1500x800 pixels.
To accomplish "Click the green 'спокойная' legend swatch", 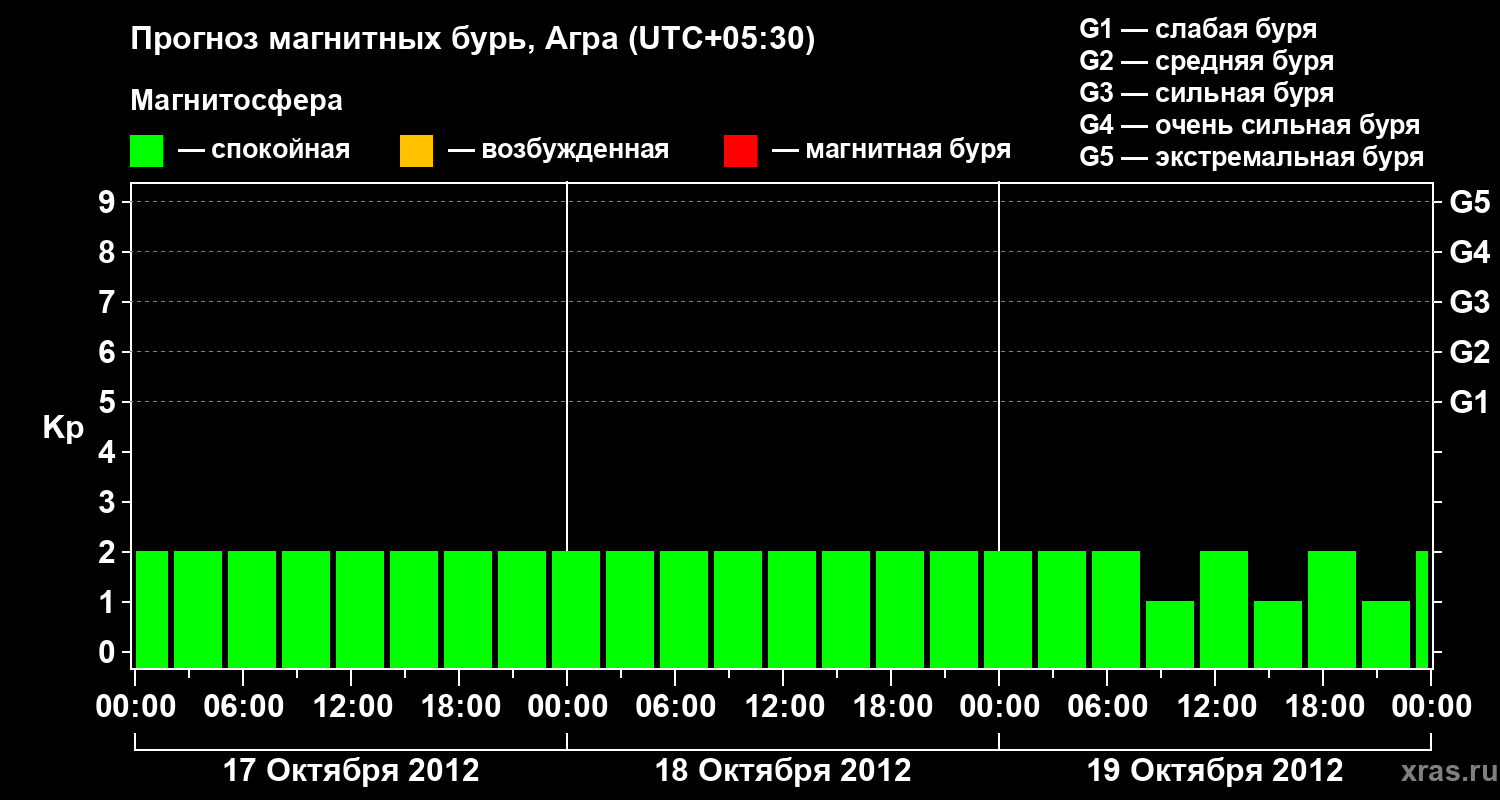I will pyautogui.click(x=147, y=150).
